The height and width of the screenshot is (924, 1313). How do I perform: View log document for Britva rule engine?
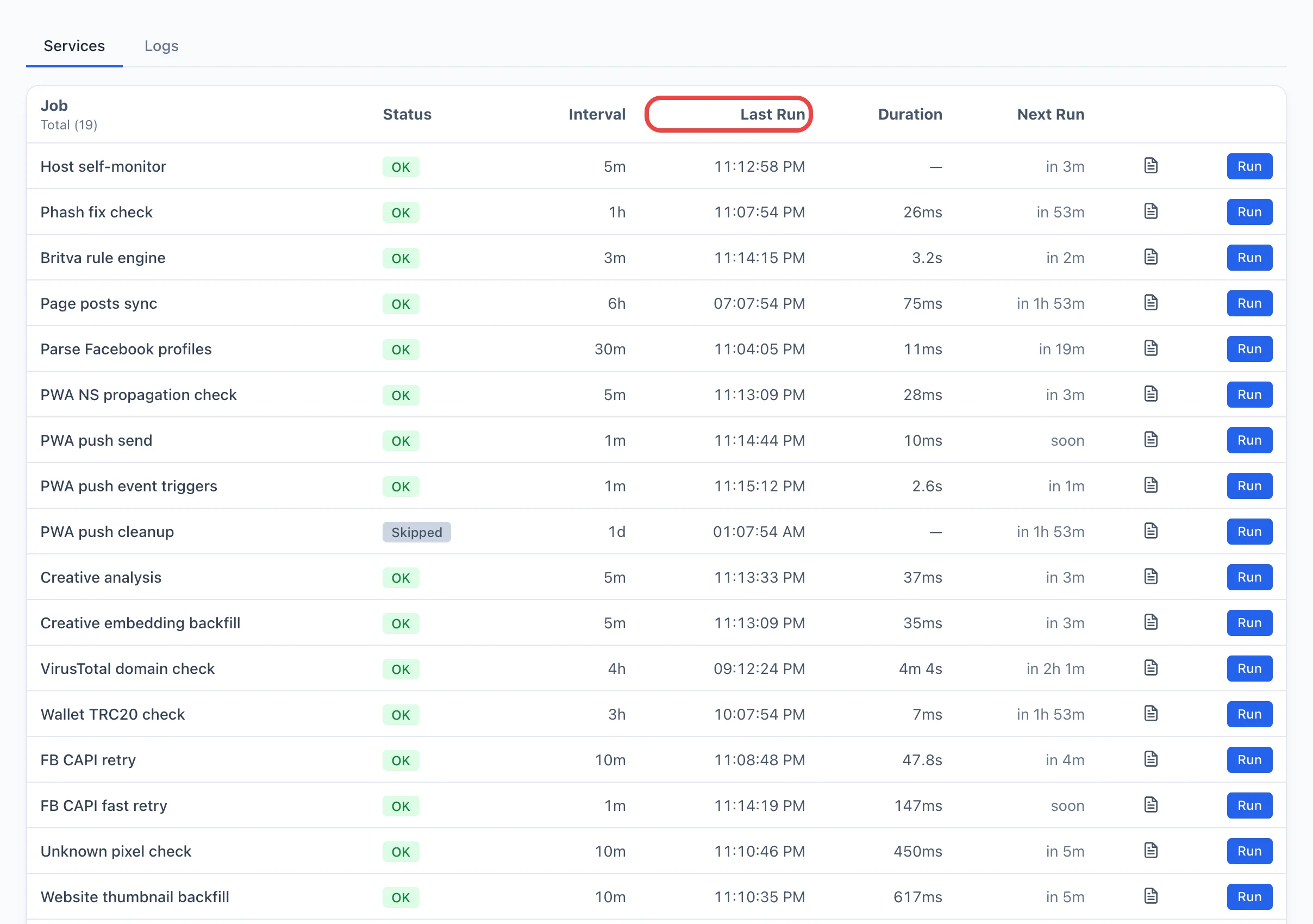(1151, 257)
